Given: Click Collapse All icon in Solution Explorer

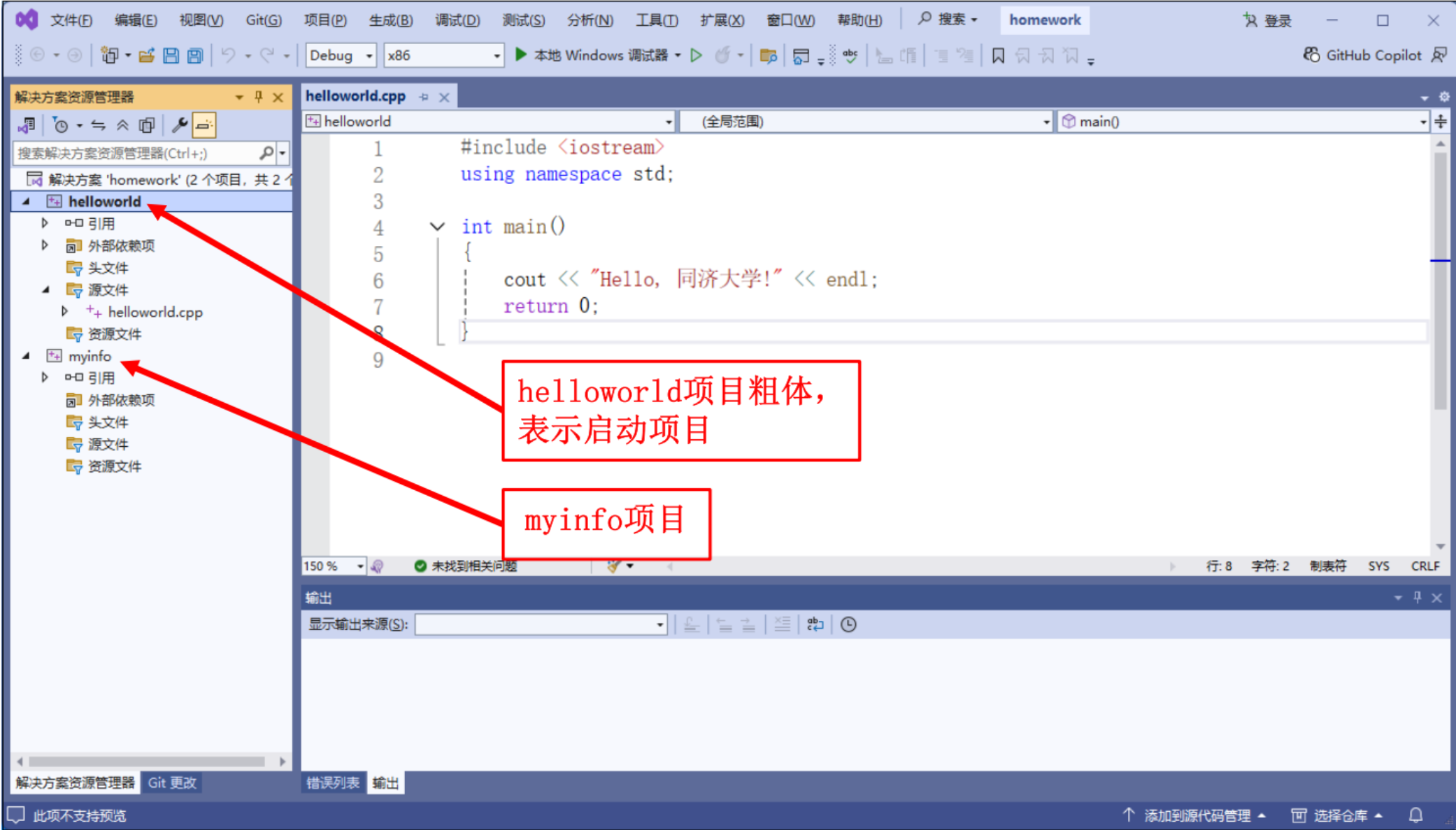Looking at the screenshot, I should click(x=122, y=125).
